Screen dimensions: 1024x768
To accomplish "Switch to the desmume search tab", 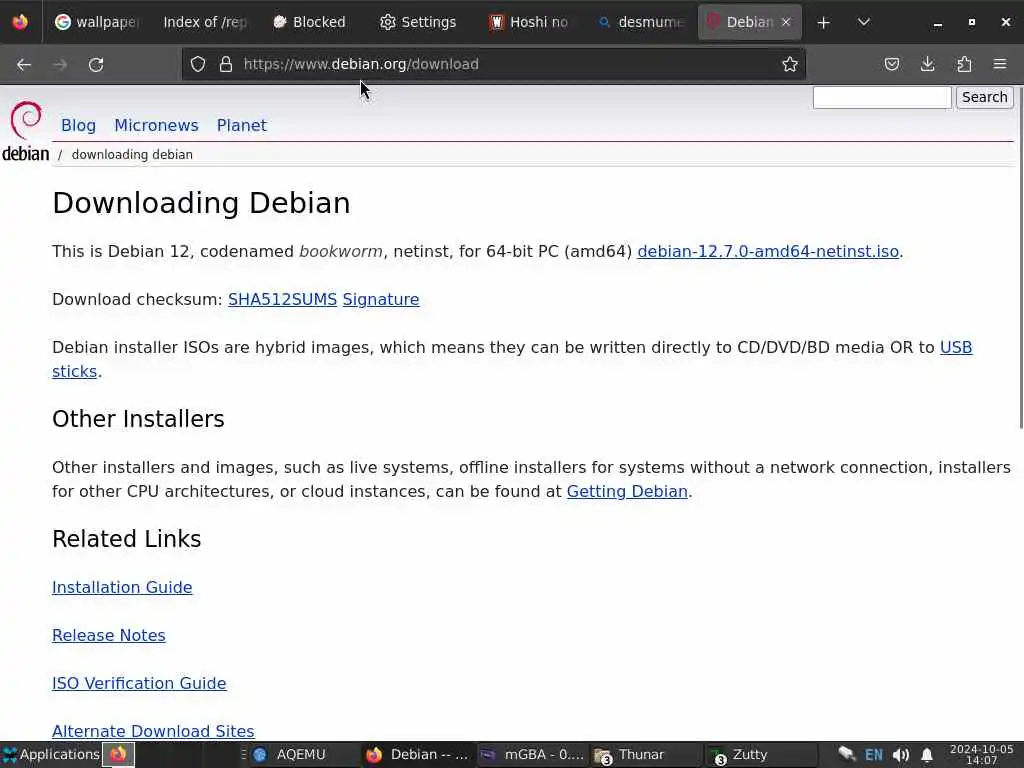I will (641, 22).
